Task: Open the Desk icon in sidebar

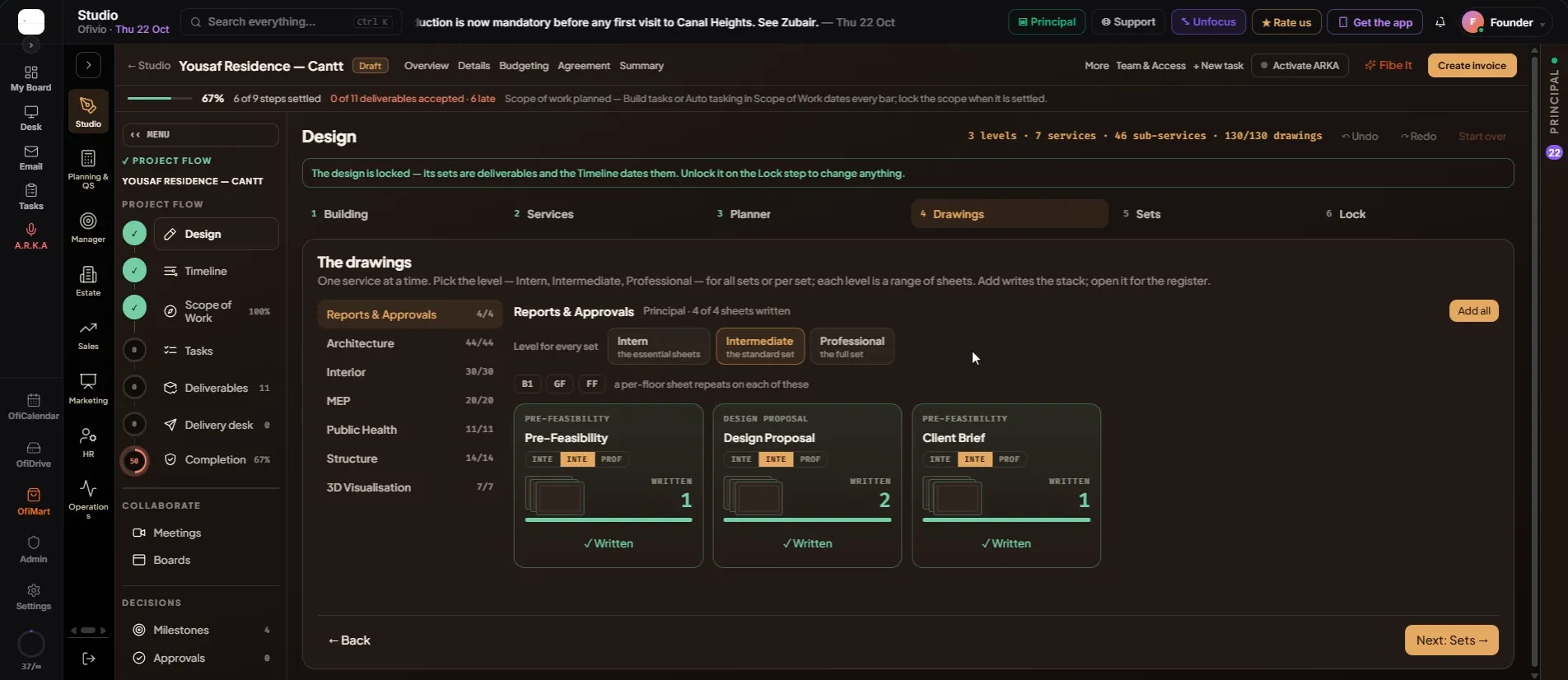Action: (31, 119)
